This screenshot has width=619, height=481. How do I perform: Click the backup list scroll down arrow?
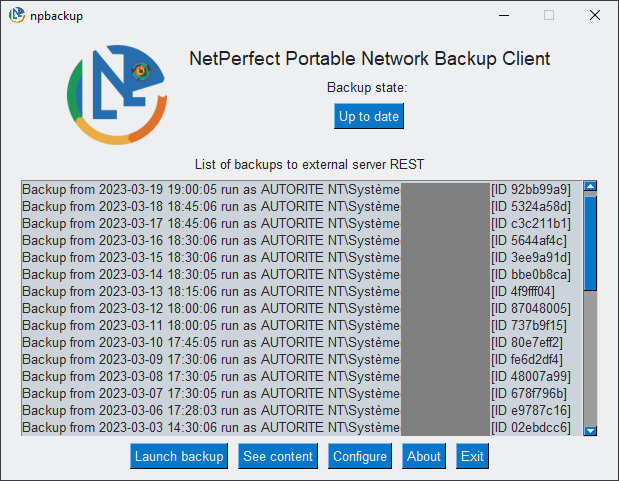(590, 430)
